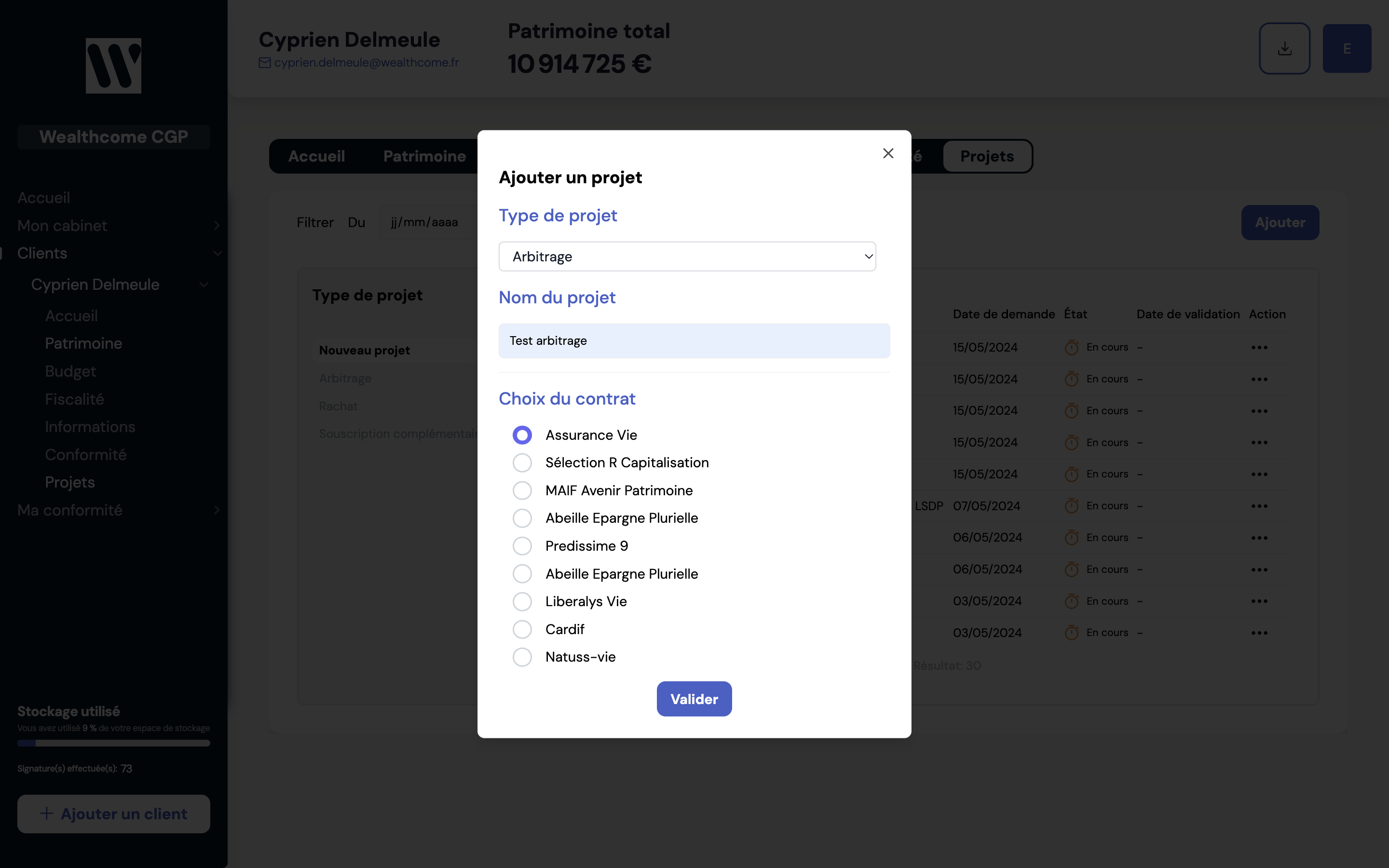Select Arbitrage in the Type de projet list
This screenshot has width=1389, height=868.
coord(345,379)
